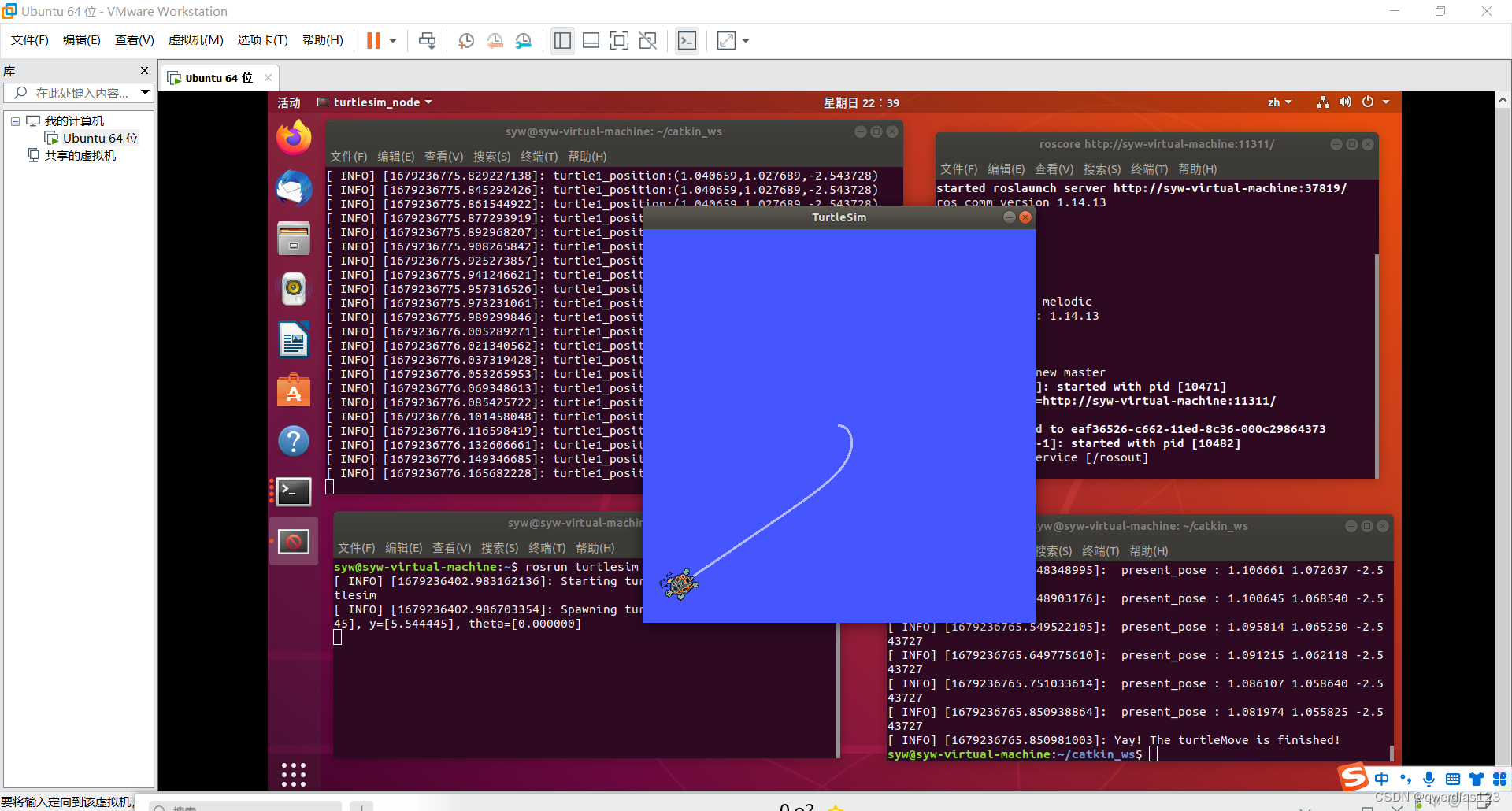
Task: Click the volume icon in Ubuntu top bar
Action: pyautogui.click(x=1345, y=102)
